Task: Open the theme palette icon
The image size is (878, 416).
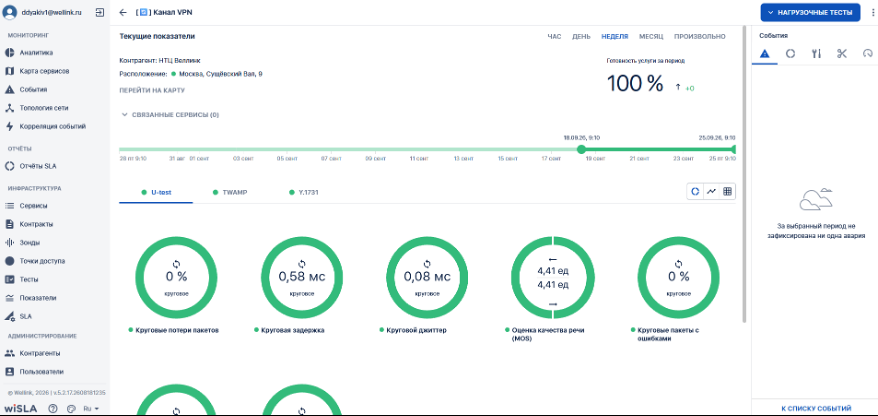Action: [71, 409]
